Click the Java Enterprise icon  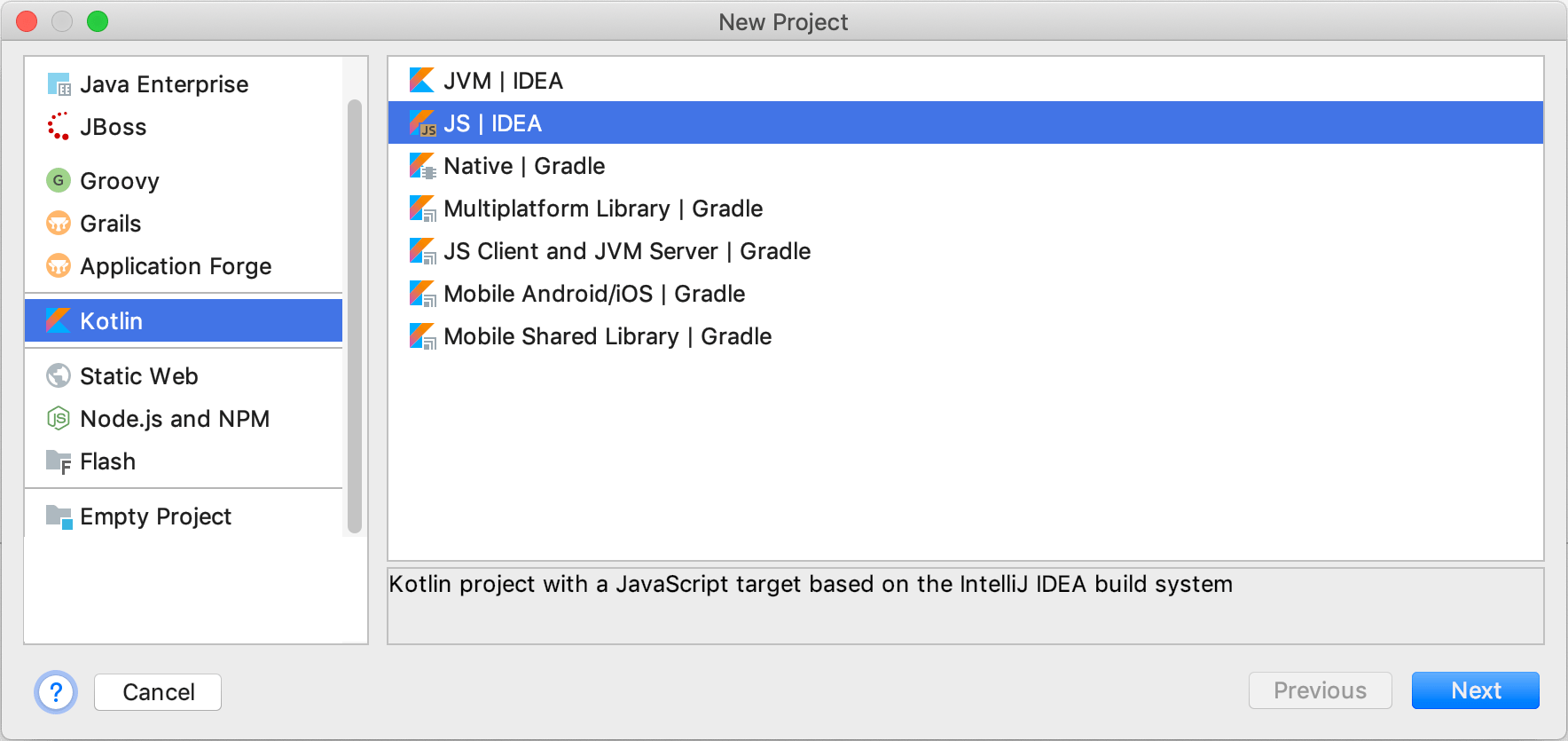(59, 84)
